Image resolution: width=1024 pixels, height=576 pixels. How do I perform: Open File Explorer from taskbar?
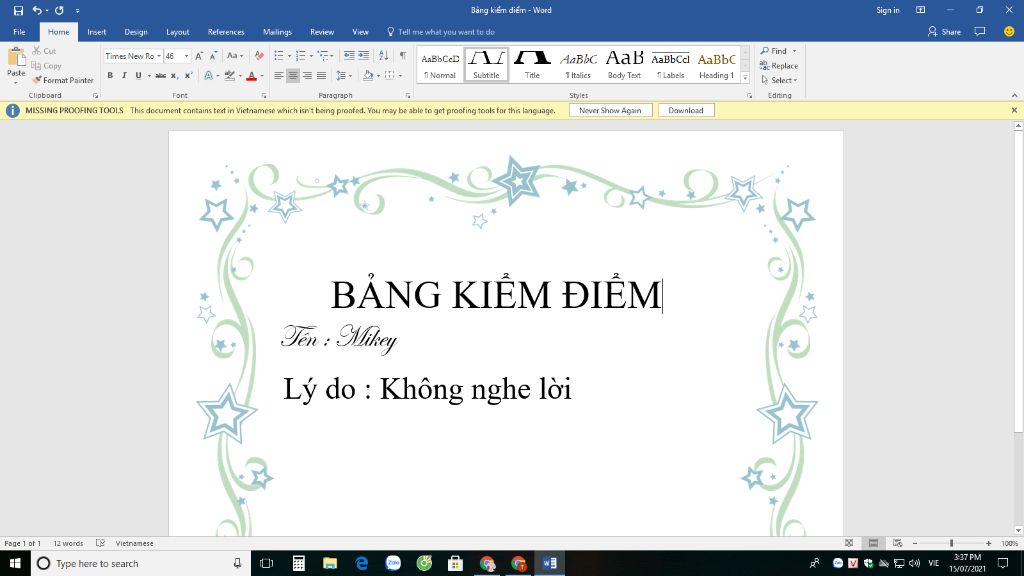point(330,563)
